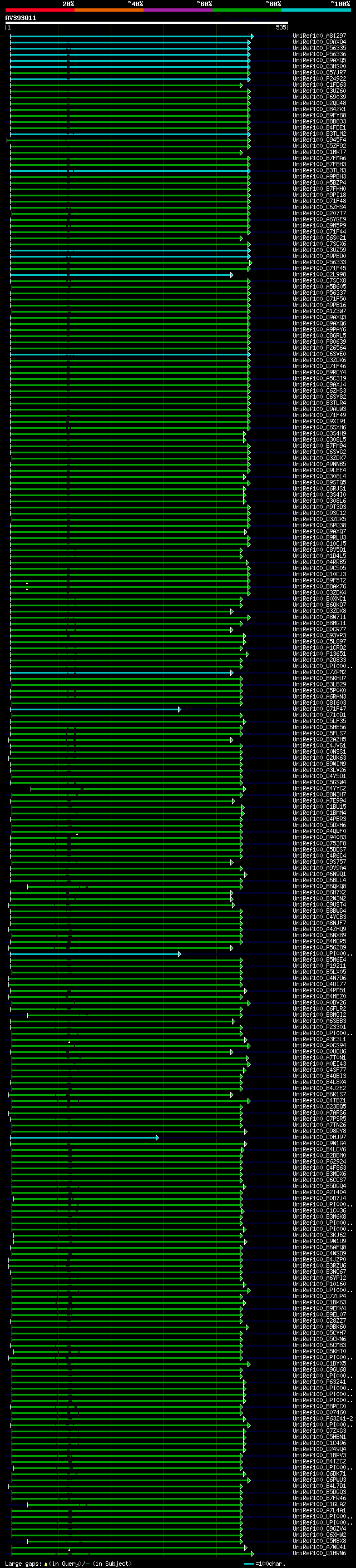Open hit UniRef100_P56289
This screenshot has width=356, height=1568.
pos(319,948)
